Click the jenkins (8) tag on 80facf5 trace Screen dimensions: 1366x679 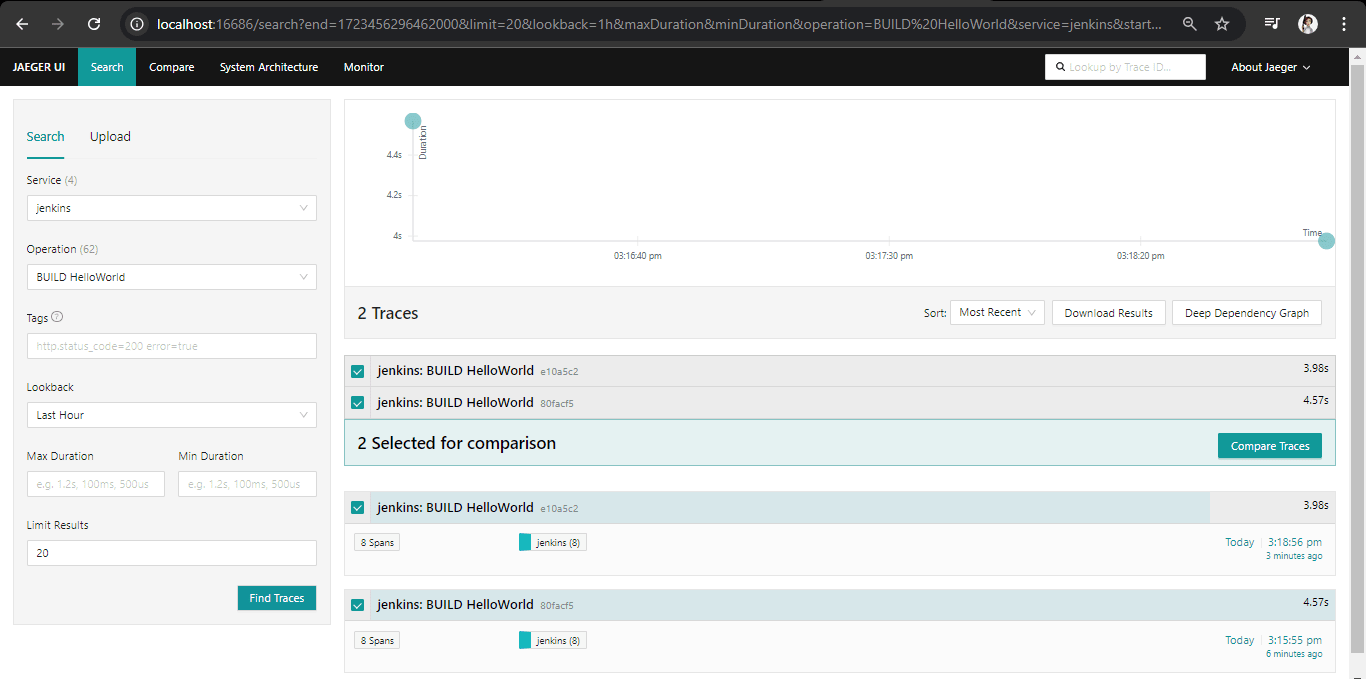coord(552,640)
